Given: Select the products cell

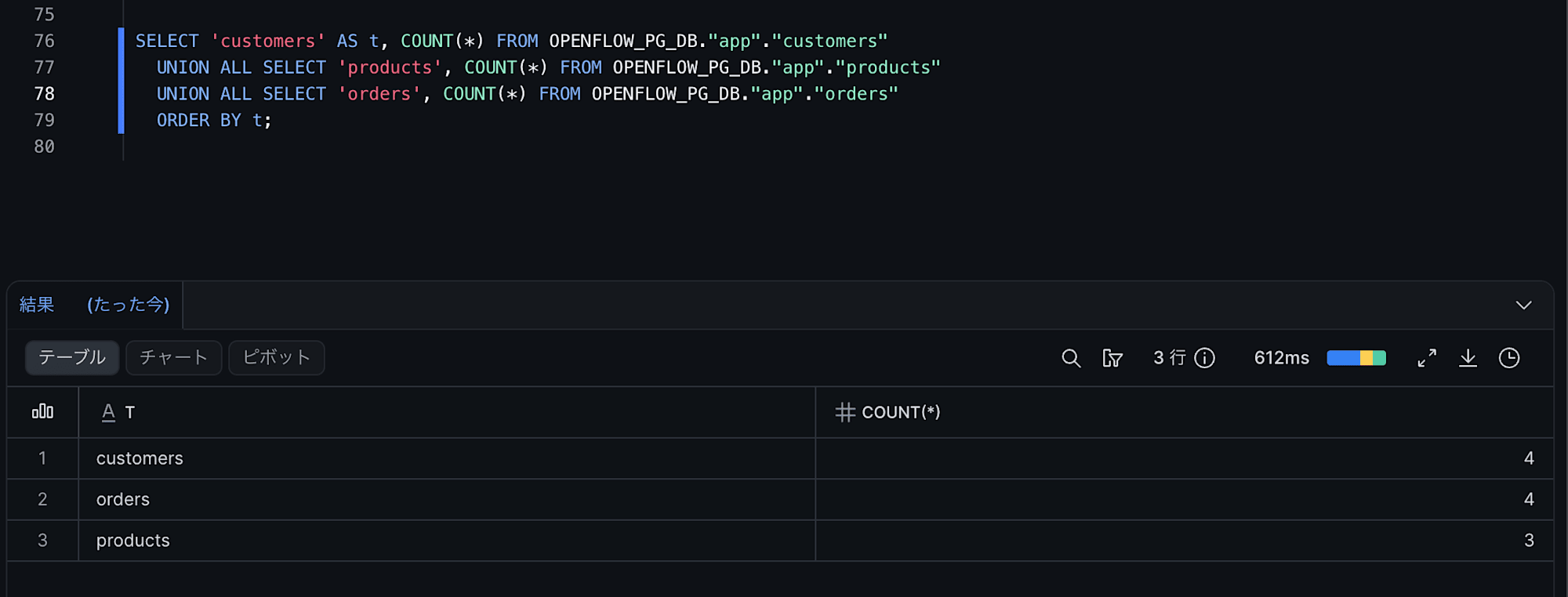Looking at the screenshot, I should [x=447, y=541].
